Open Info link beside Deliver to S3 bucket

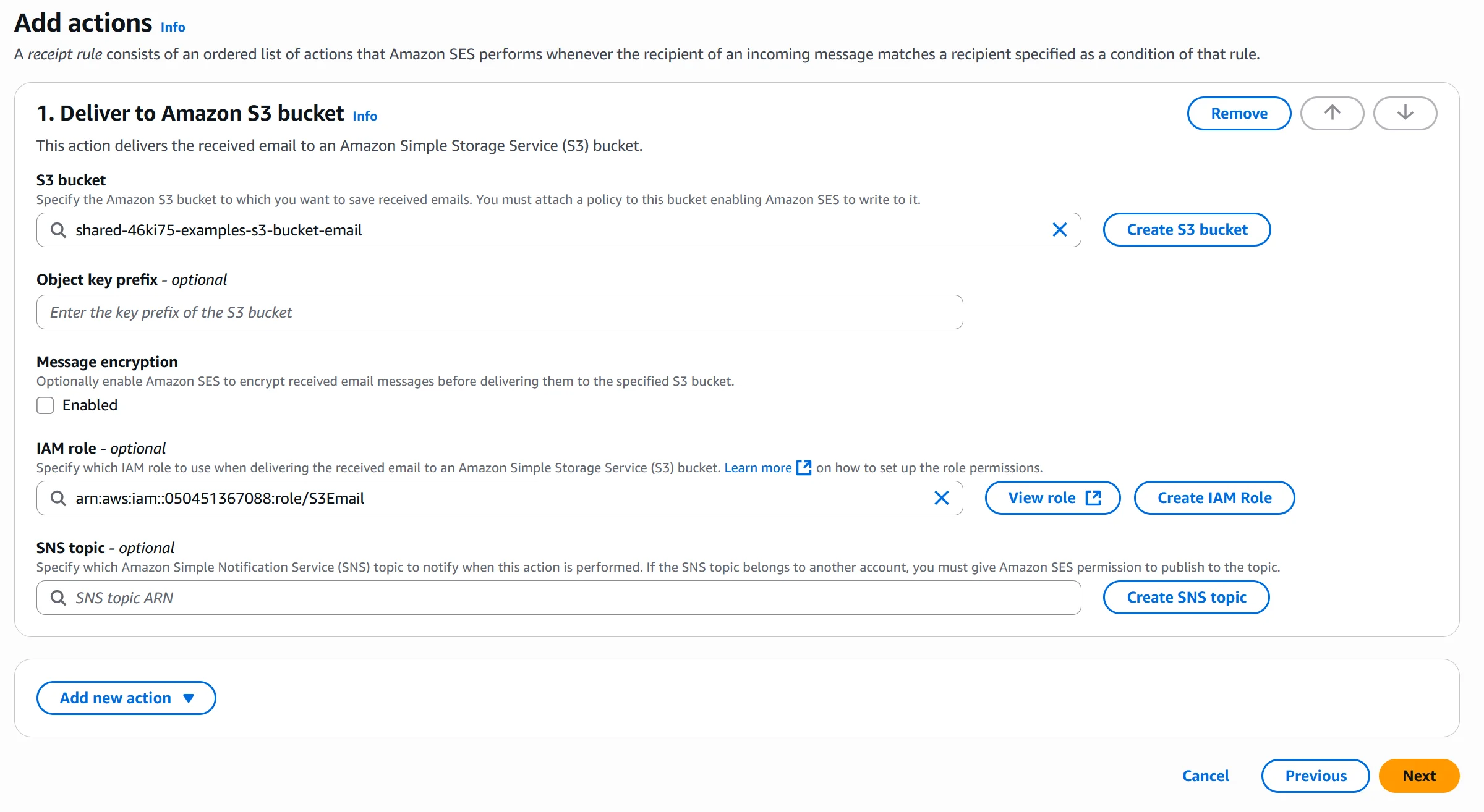[x=365, y=116]
